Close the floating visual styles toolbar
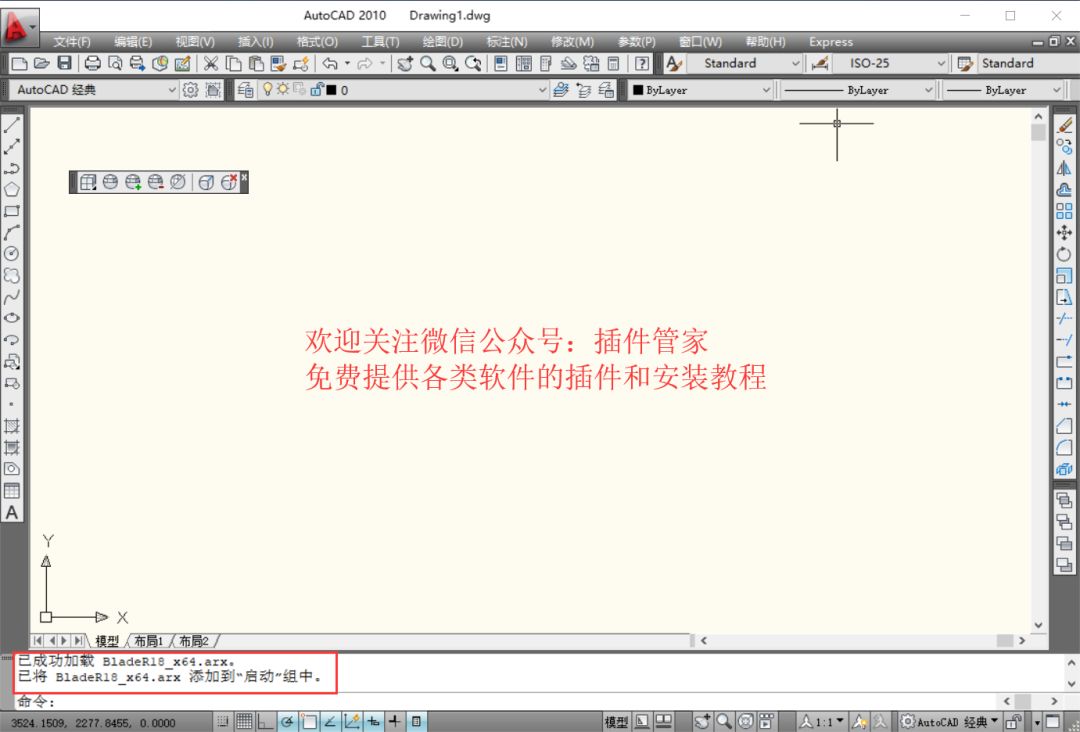Screen dimensions: 1080x732 pyautogui.click(x=244, y=177)
